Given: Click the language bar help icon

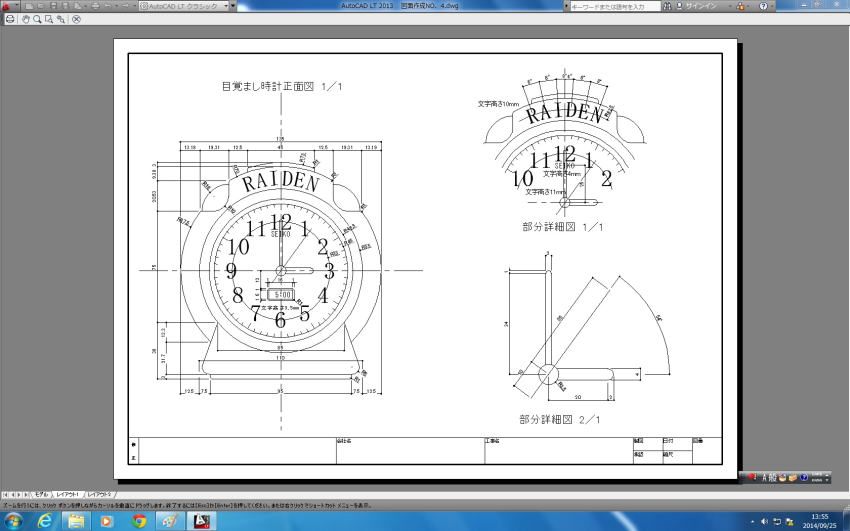Looking at the screenshot, I should (804, 477).
